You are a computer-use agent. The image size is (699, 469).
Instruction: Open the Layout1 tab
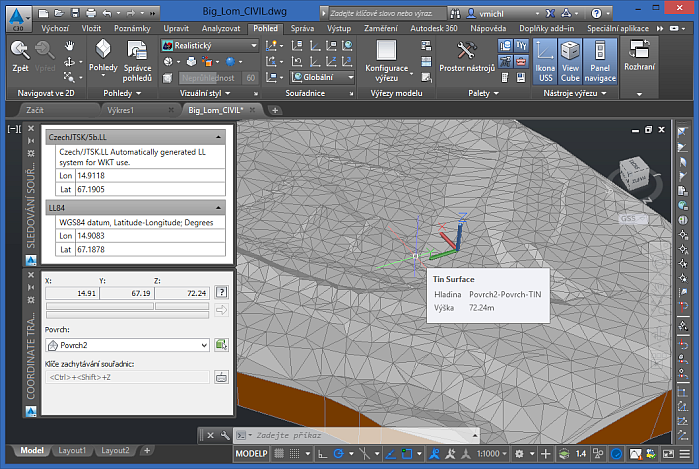[x=71, y=451]
